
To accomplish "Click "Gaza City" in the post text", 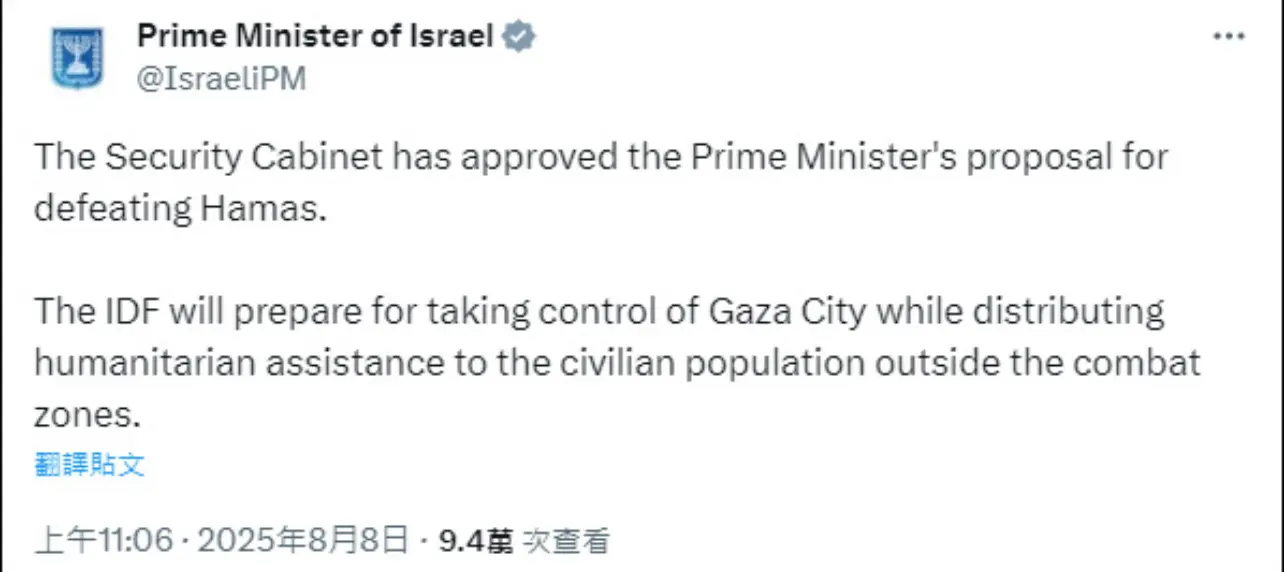I will pos(787,312).
